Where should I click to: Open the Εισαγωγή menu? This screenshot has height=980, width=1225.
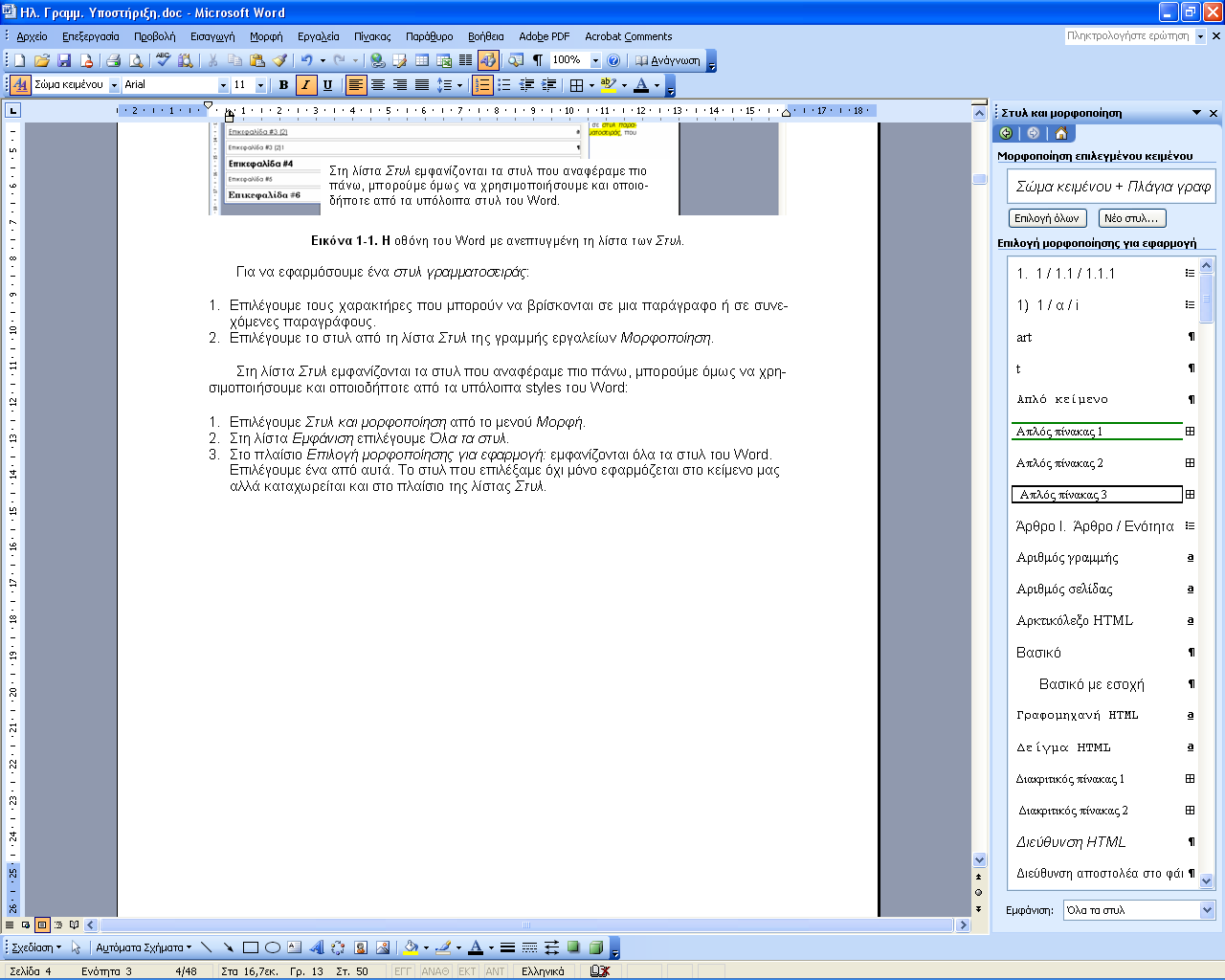tap(212, 36)
